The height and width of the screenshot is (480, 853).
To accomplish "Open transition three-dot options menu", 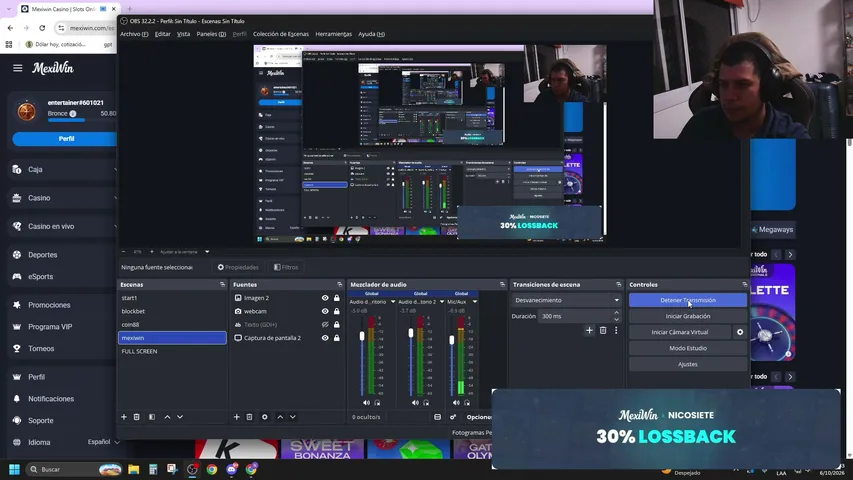I will coord(616,330).
